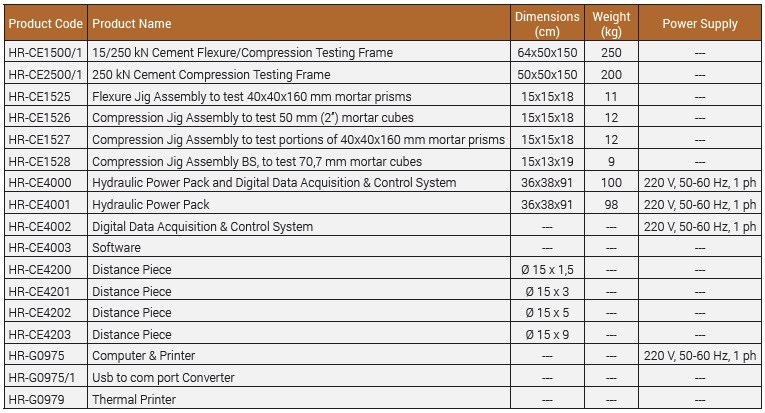This screenshot has height=413, width=765.
Task: Select the Dimensions (cm) header cell
Action: pyautogui.click(x=547, y=23)
